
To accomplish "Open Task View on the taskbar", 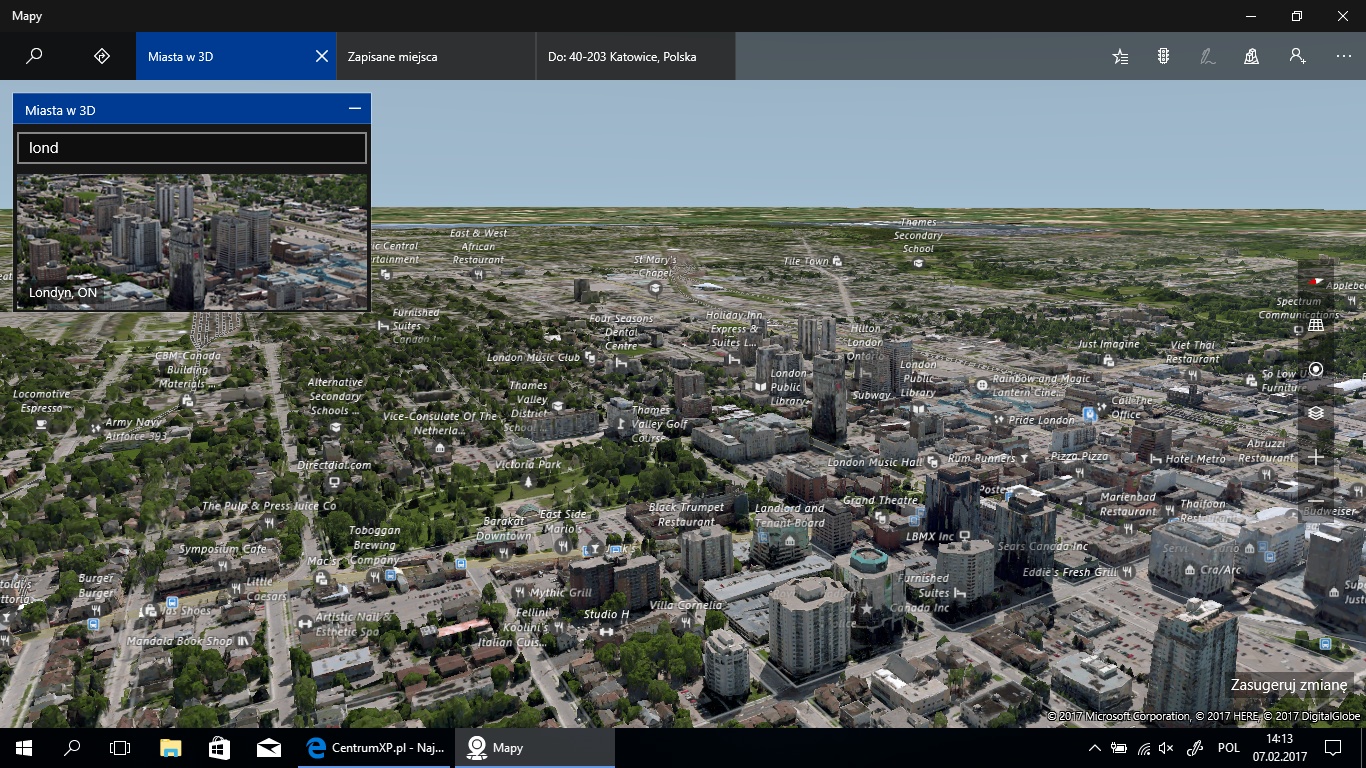I will [120, 747].
